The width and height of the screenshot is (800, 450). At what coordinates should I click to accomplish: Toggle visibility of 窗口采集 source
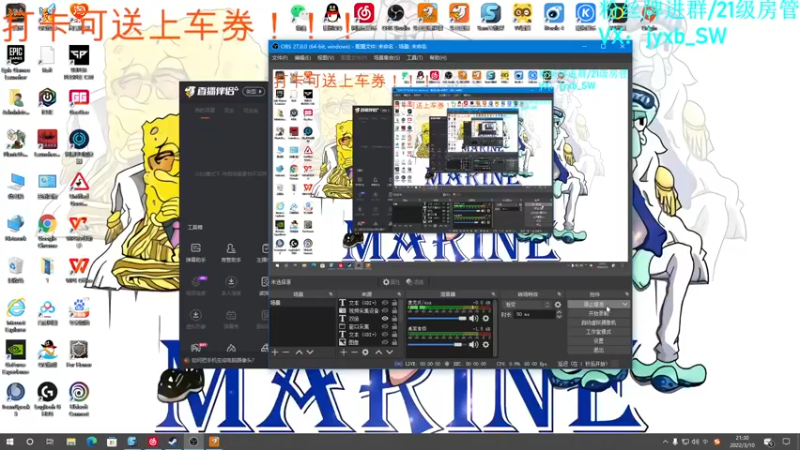[x=385, y=327]
